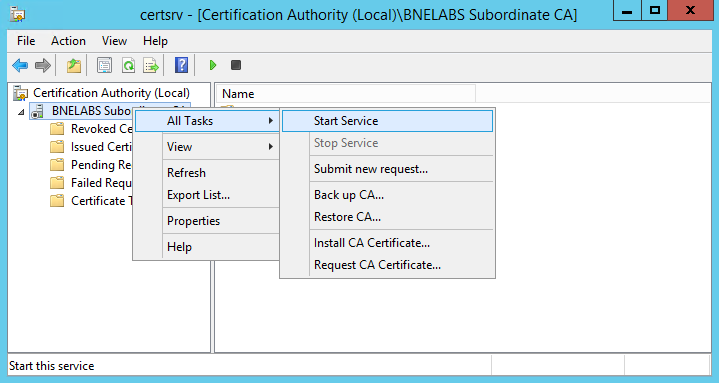Select the Certification Authority (Local) tree label
The width and height of the screenshot is (719, 383).
click(x=111, y=93)
